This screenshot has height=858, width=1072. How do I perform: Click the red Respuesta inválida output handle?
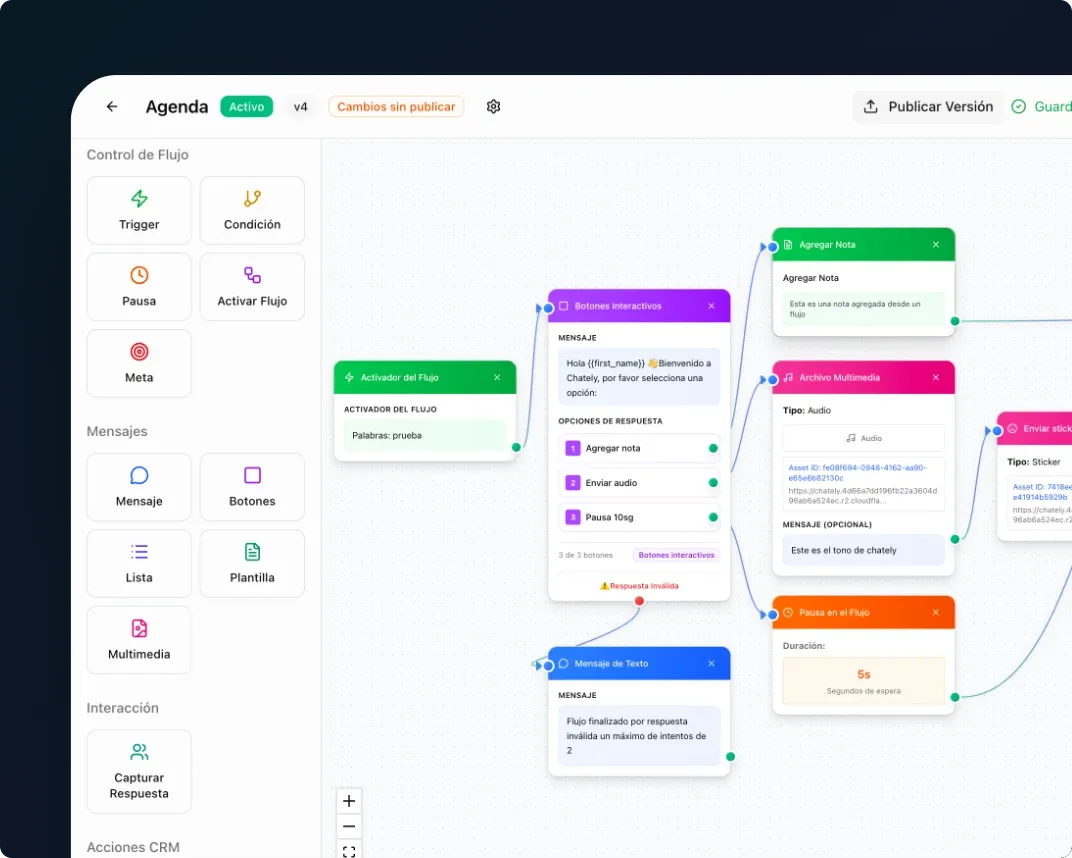click(639, 601)
